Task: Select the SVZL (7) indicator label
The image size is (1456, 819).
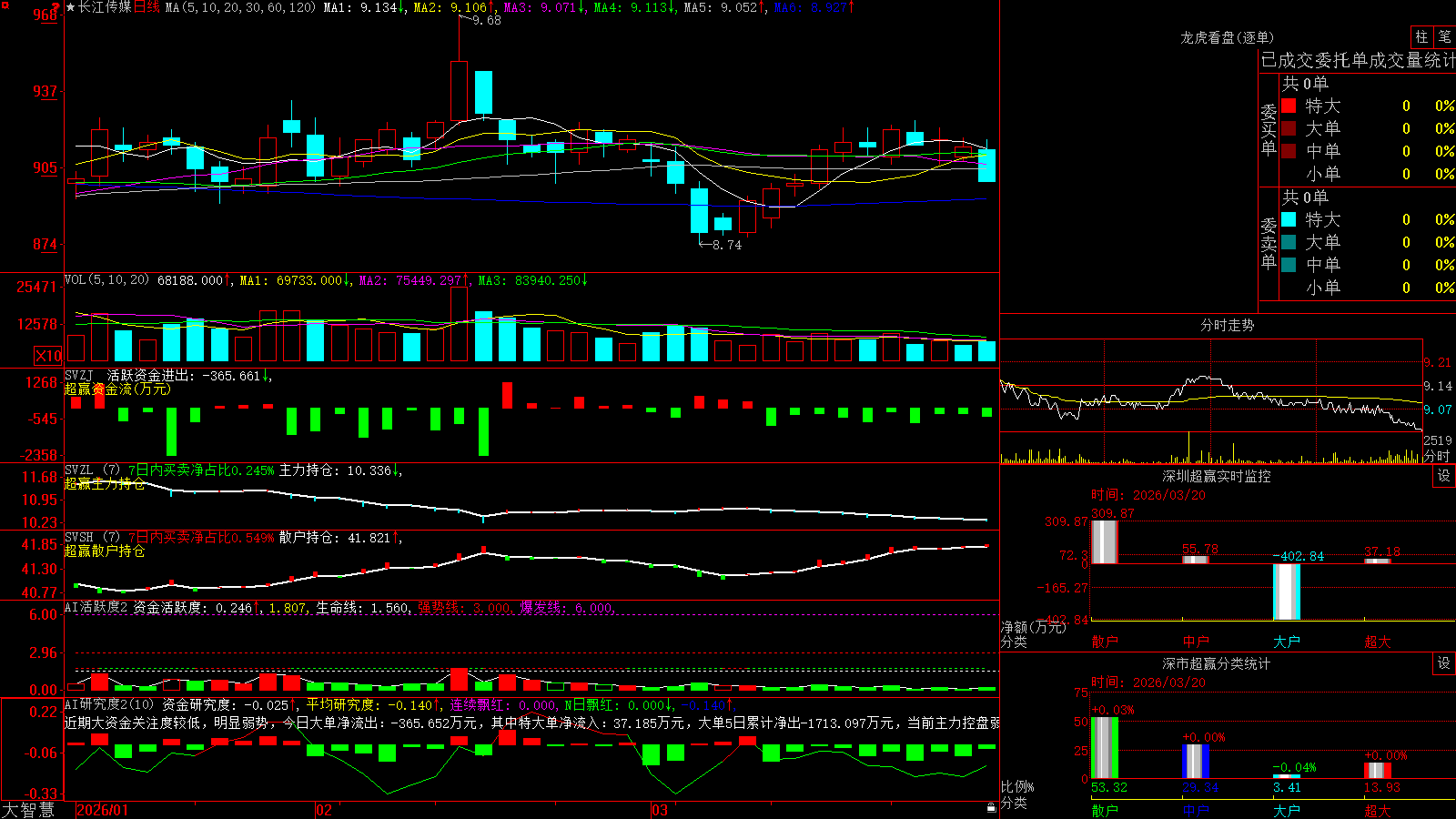Action: (92, 470)
